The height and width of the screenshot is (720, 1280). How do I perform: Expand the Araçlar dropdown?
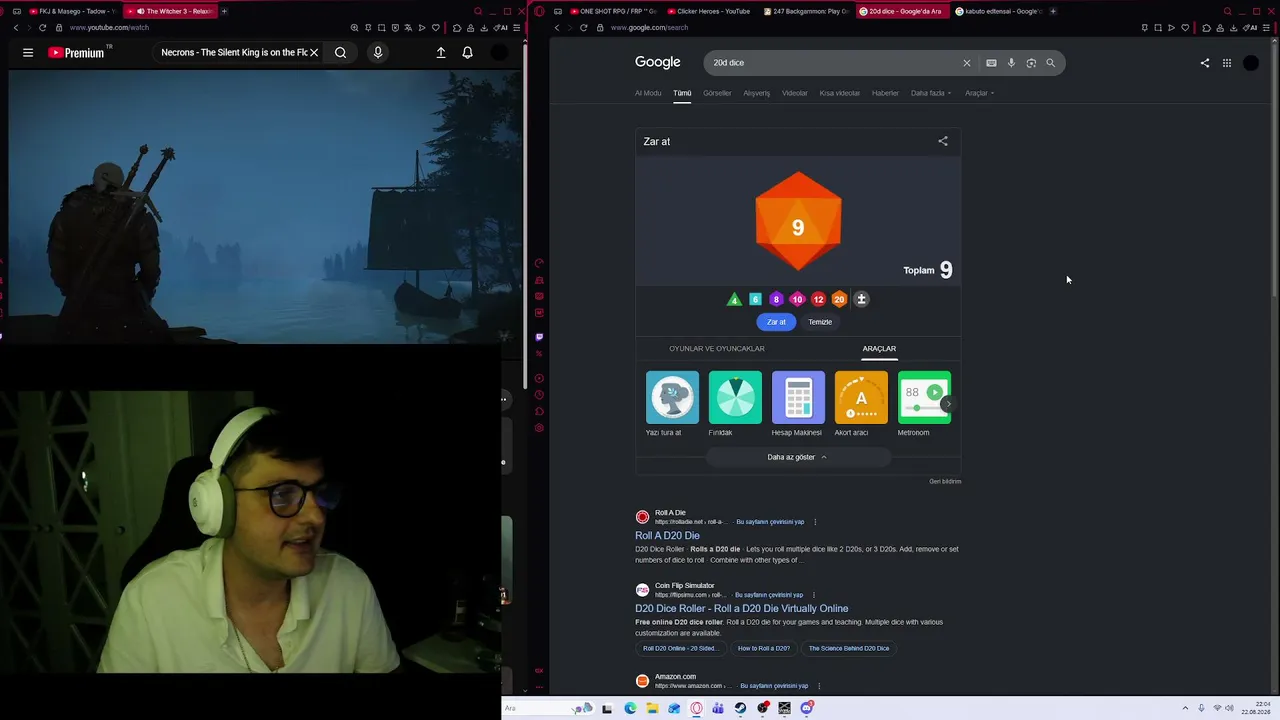tap(979, 93)
